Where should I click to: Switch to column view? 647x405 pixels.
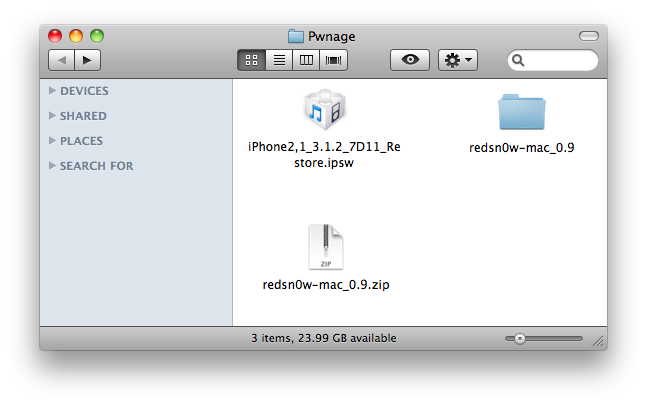click(x=306, y=60)
